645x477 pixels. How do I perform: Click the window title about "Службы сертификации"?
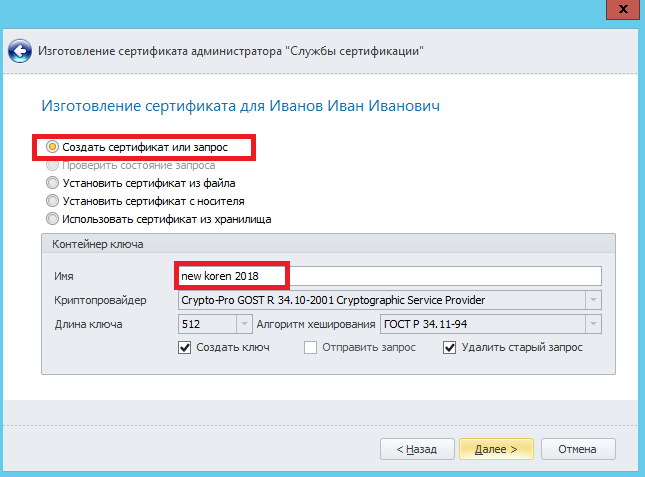(231, 51)
